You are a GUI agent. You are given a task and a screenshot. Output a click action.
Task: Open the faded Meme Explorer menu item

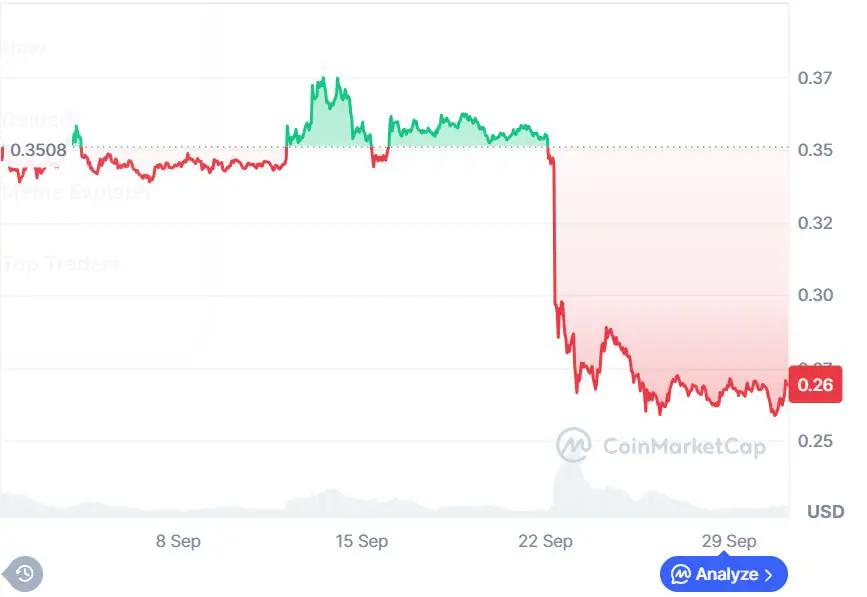[x=76, y=193]
